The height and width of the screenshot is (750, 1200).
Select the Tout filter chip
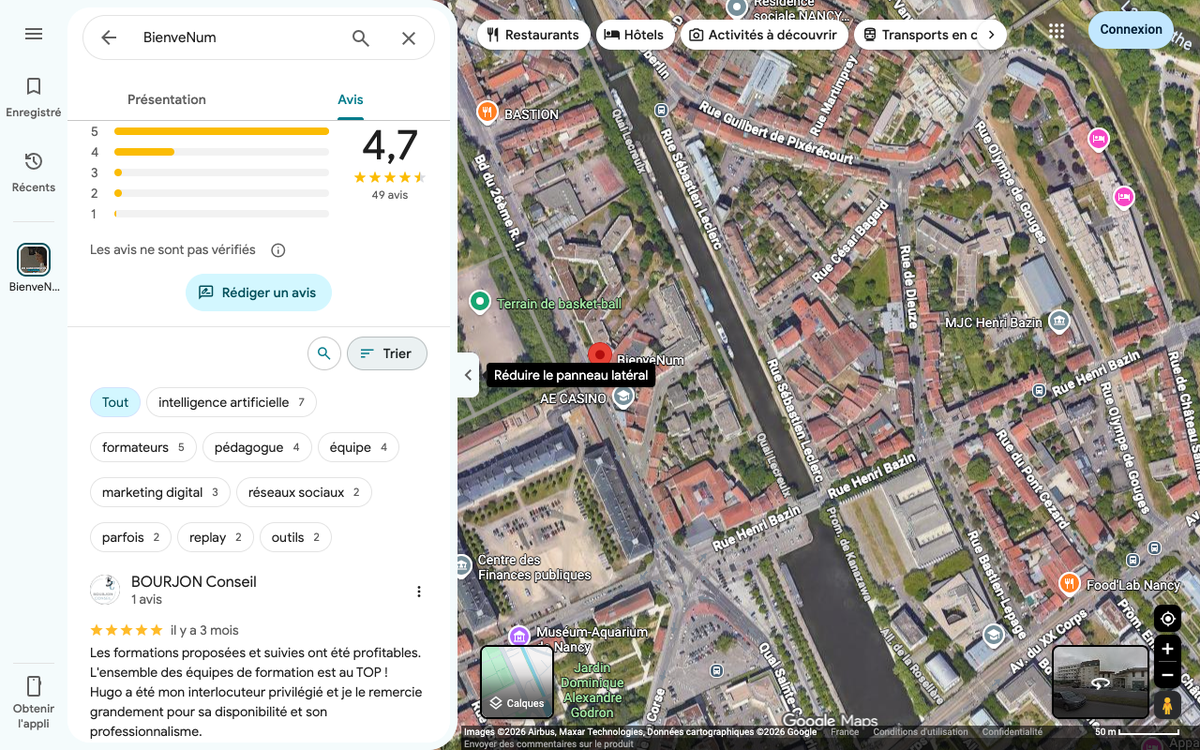pyautogui.click(x=115, y=402)
